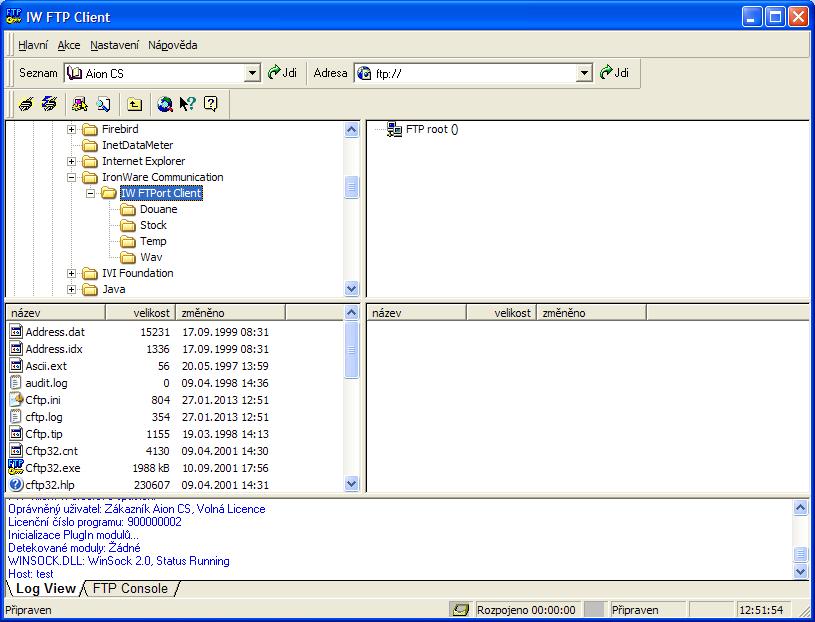Image resolution: width=815 pixels, height=622 pixels.
Task: Click the document search magnifier icon
Action: tap(103, 104)
